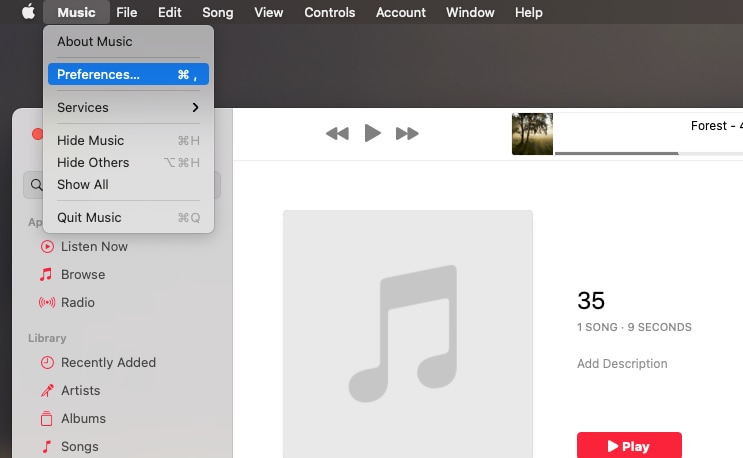Click the play button in toolbar
Viewport: 743px width, 458px height.
pos(372,133)
